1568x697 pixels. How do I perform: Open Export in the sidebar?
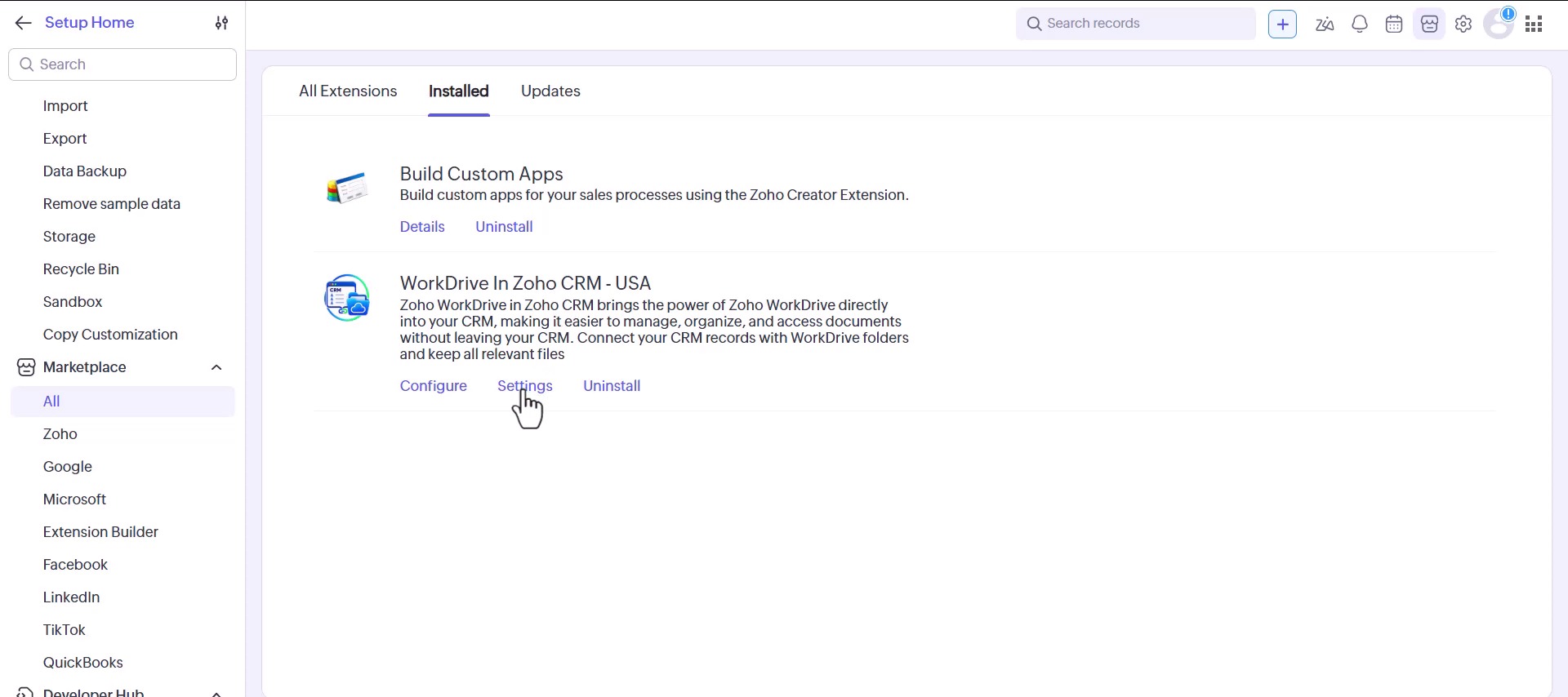pyautogui.click(x=65, y=139)
